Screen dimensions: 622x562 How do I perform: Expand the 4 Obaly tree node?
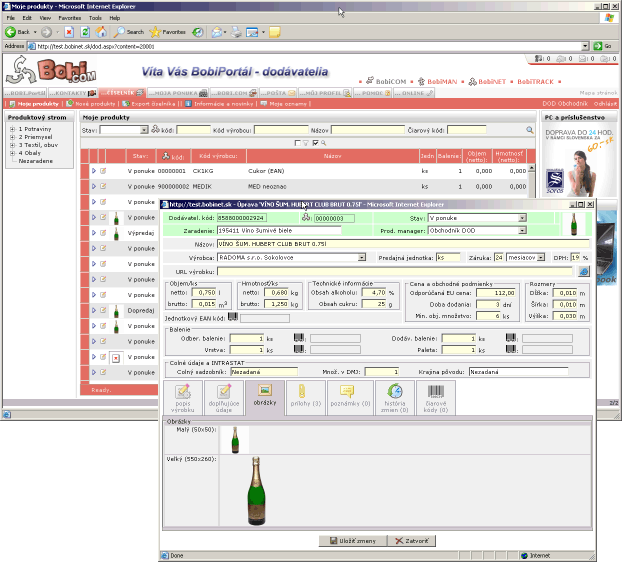tap(12, 153)
